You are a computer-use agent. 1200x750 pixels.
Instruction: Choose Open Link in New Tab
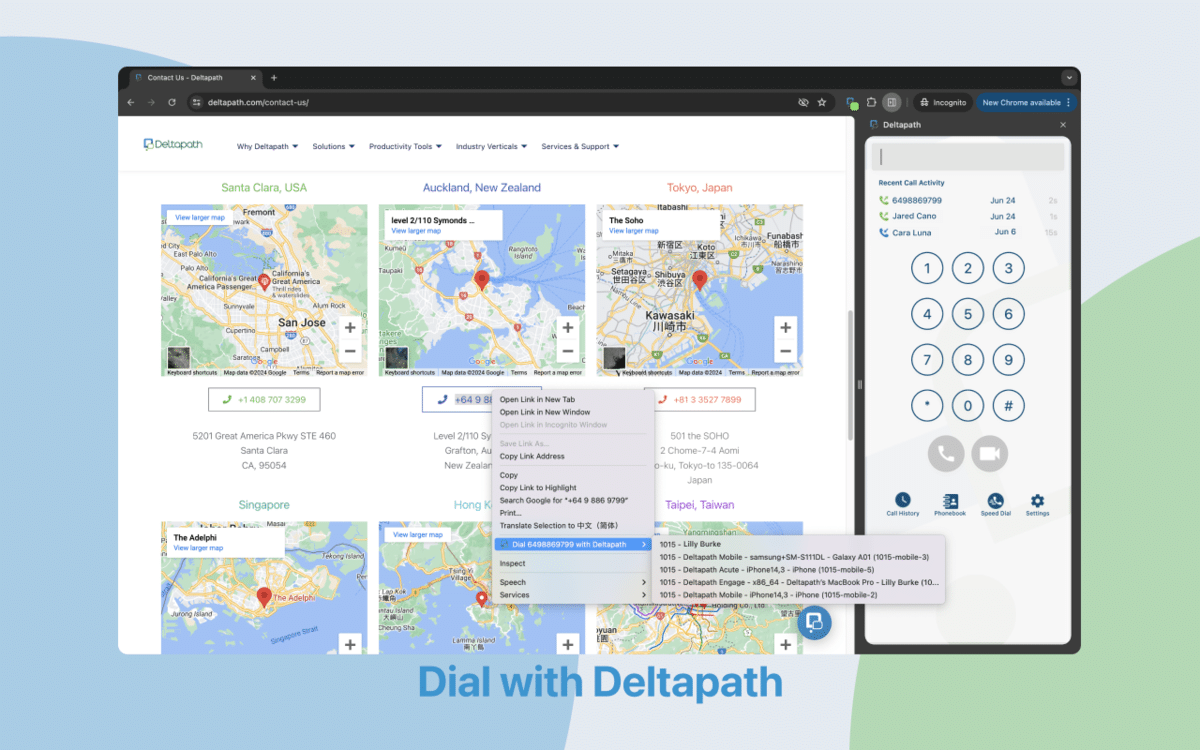pyautogui.click(x=572, y=400)
